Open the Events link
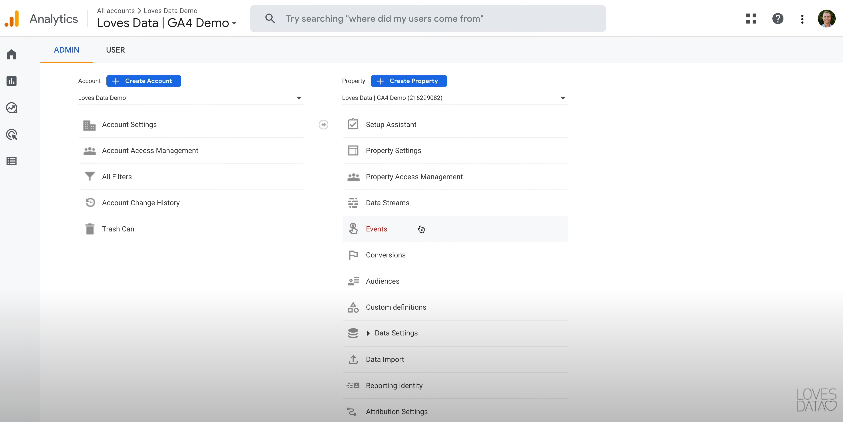 (376, 229)
